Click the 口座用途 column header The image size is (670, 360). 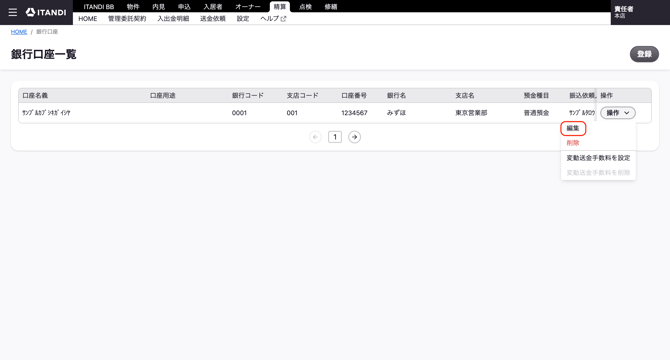[163, 96]
